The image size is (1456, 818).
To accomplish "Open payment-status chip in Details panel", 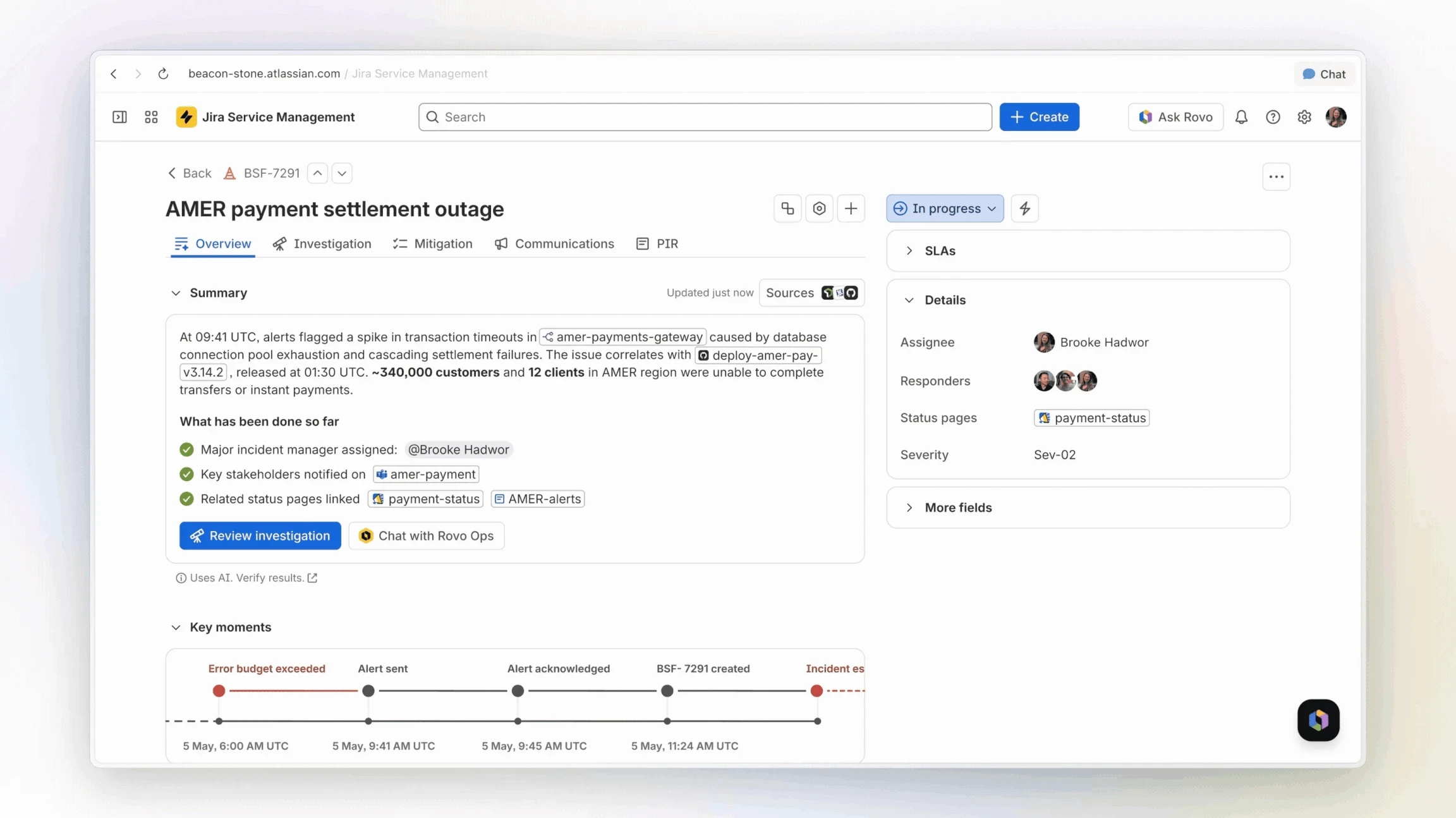I will [x=1091, y=418].
